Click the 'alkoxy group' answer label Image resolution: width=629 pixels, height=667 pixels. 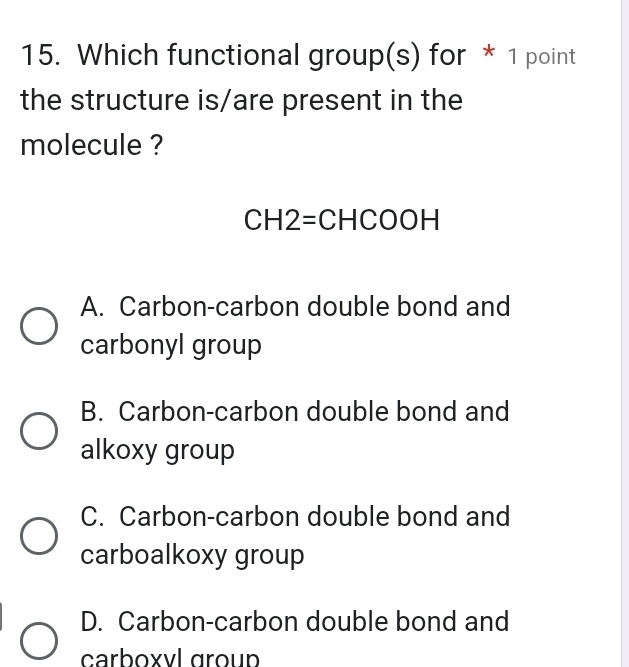[x=158, y=451]
